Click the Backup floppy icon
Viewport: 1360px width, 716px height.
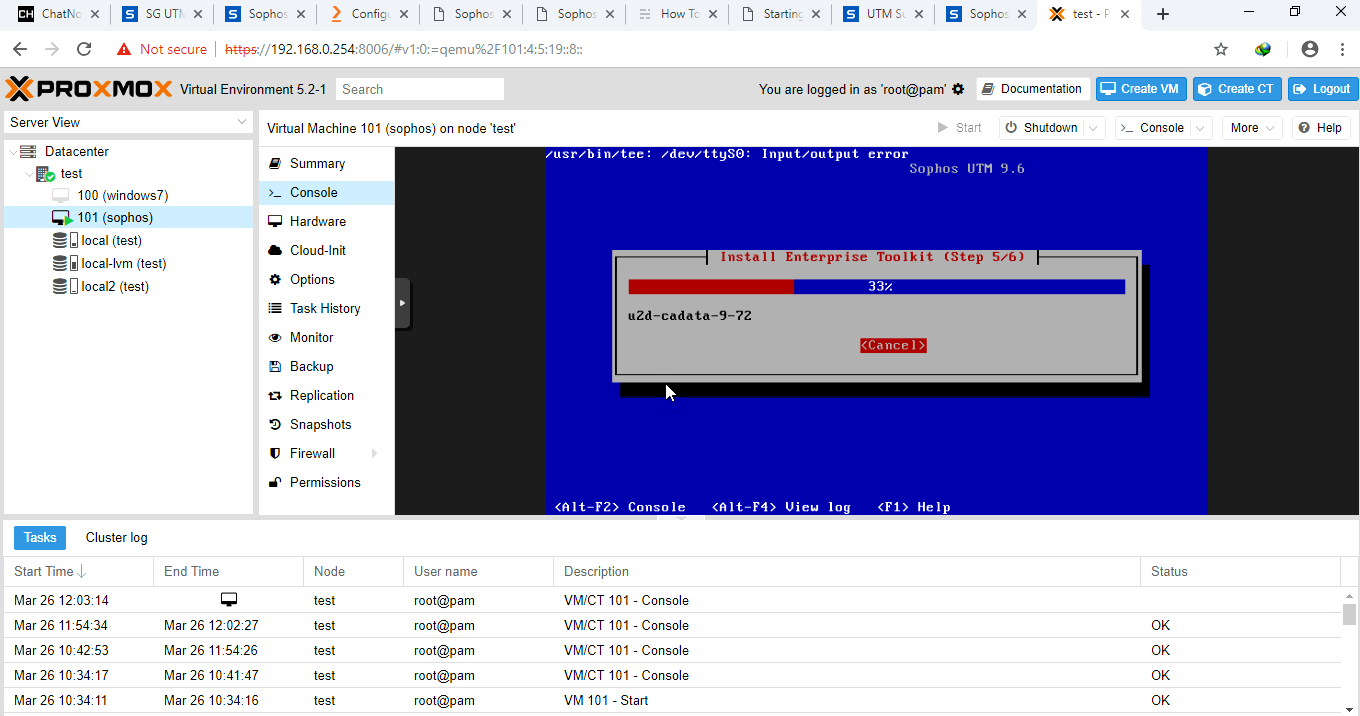pyautogui.click(x=275, y=366)
